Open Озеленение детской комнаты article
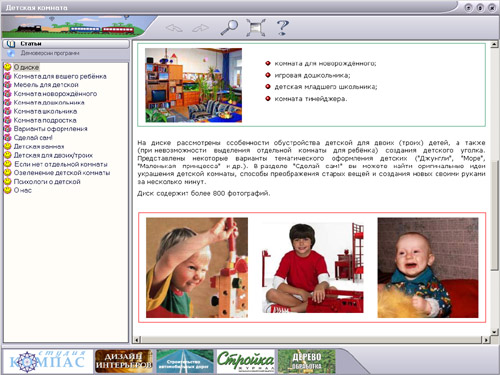 [62, 173]
